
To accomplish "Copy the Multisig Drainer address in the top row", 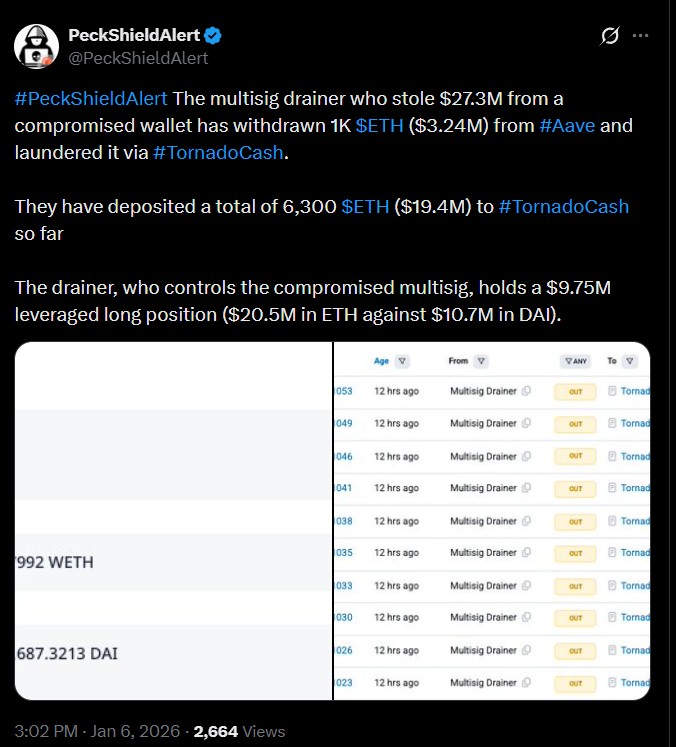I will point(526,391).
